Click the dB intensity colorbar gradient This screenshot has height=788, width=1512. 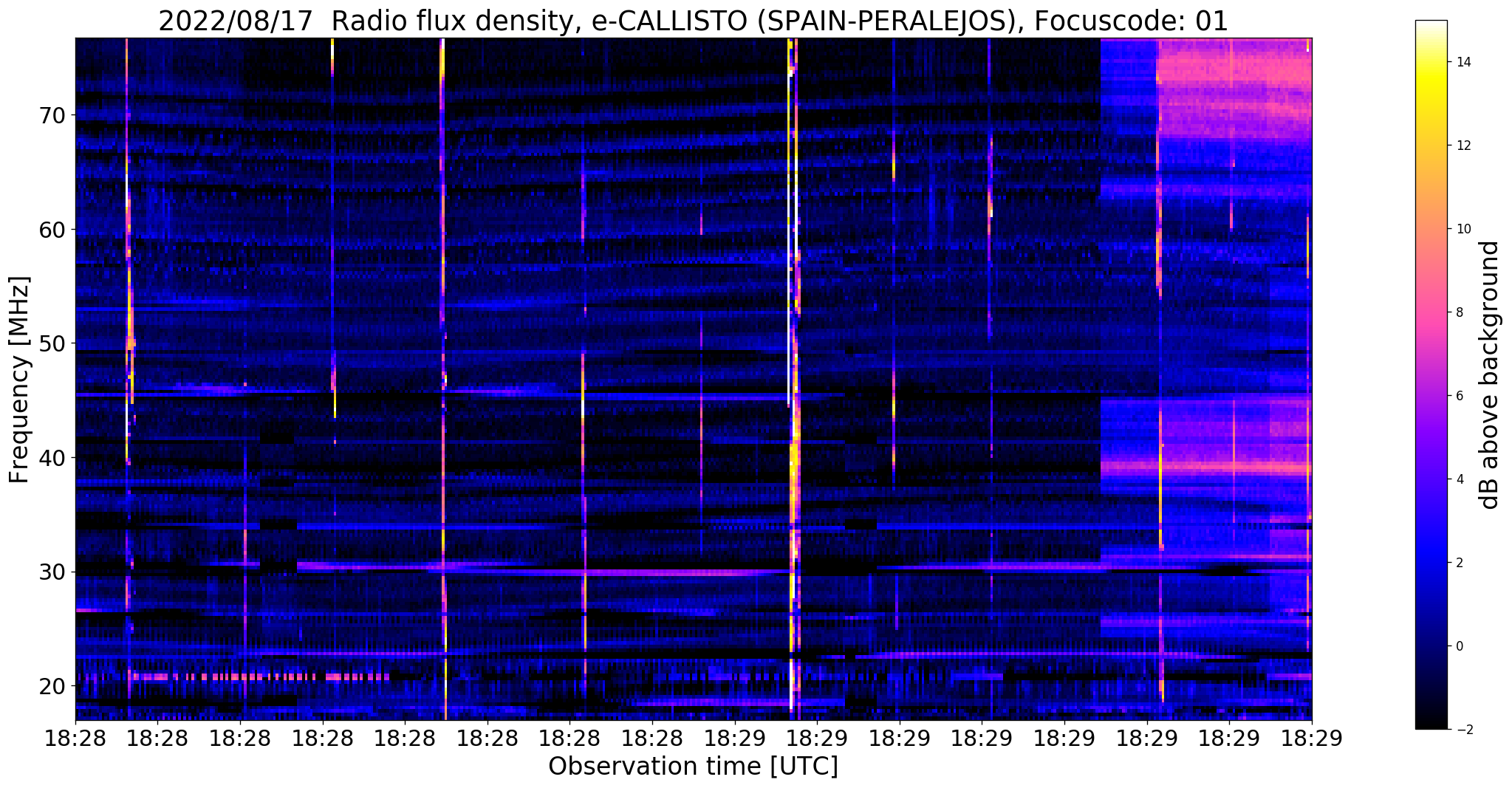pos(1431,375)
